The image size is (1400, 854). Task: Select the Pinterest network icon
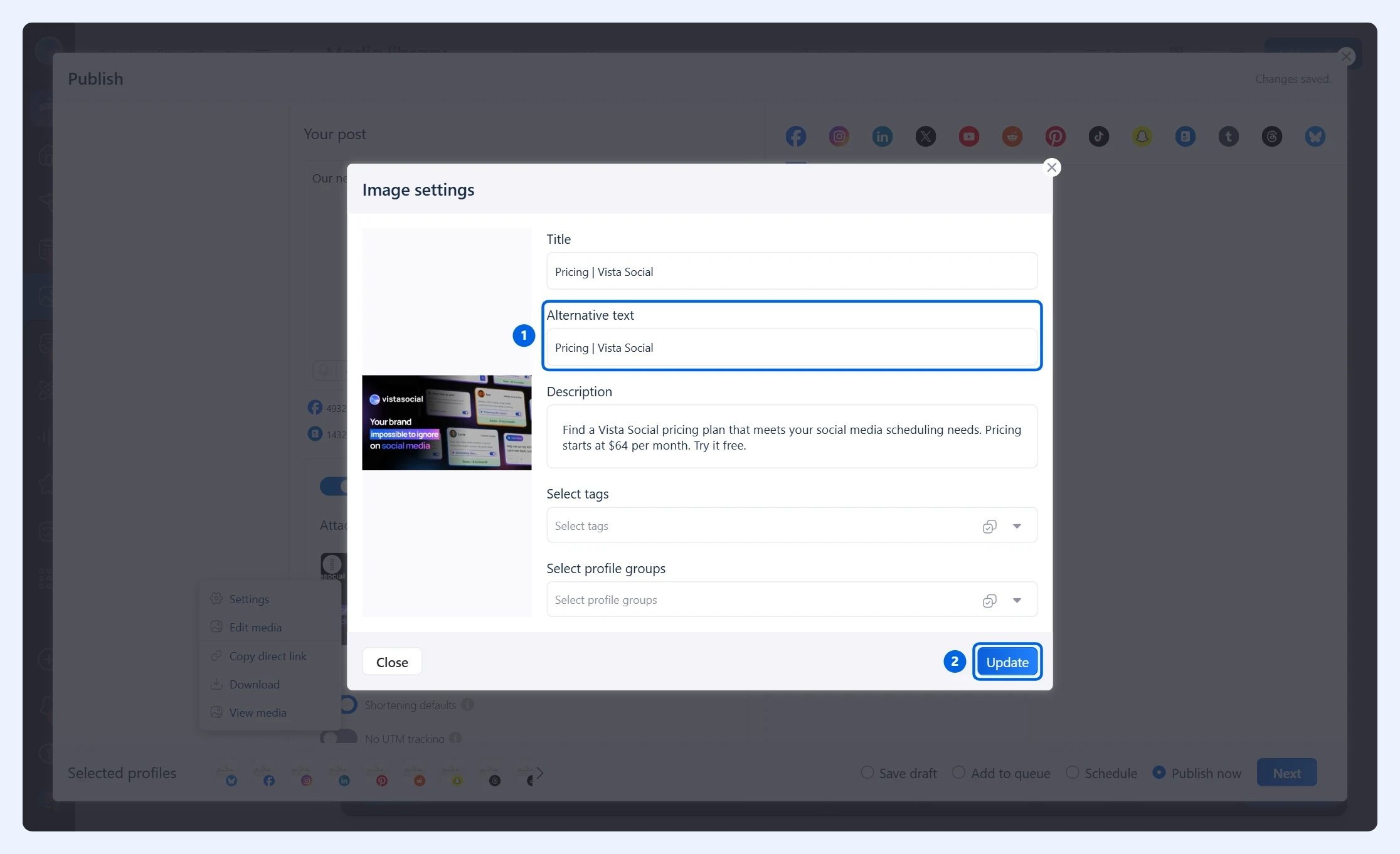click(1055, 136)
